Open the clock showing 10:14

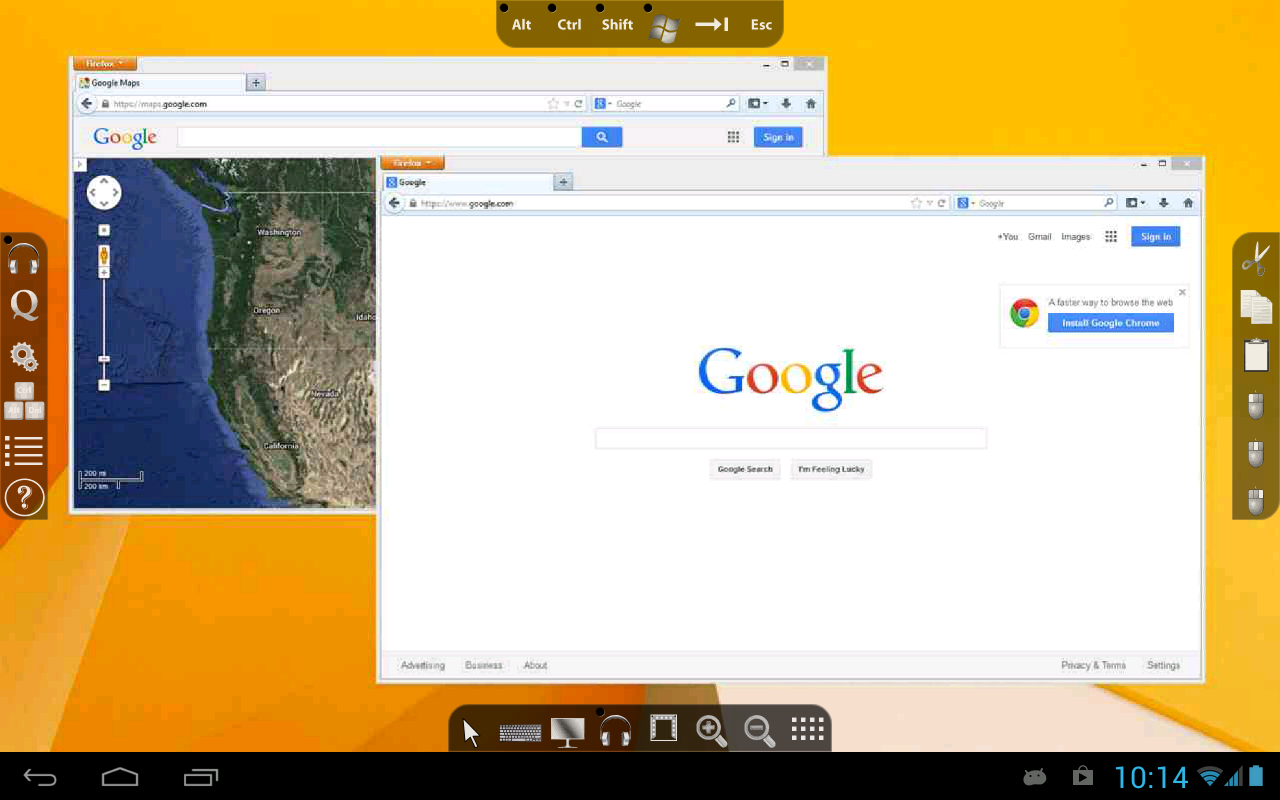tap(1151, 777)
